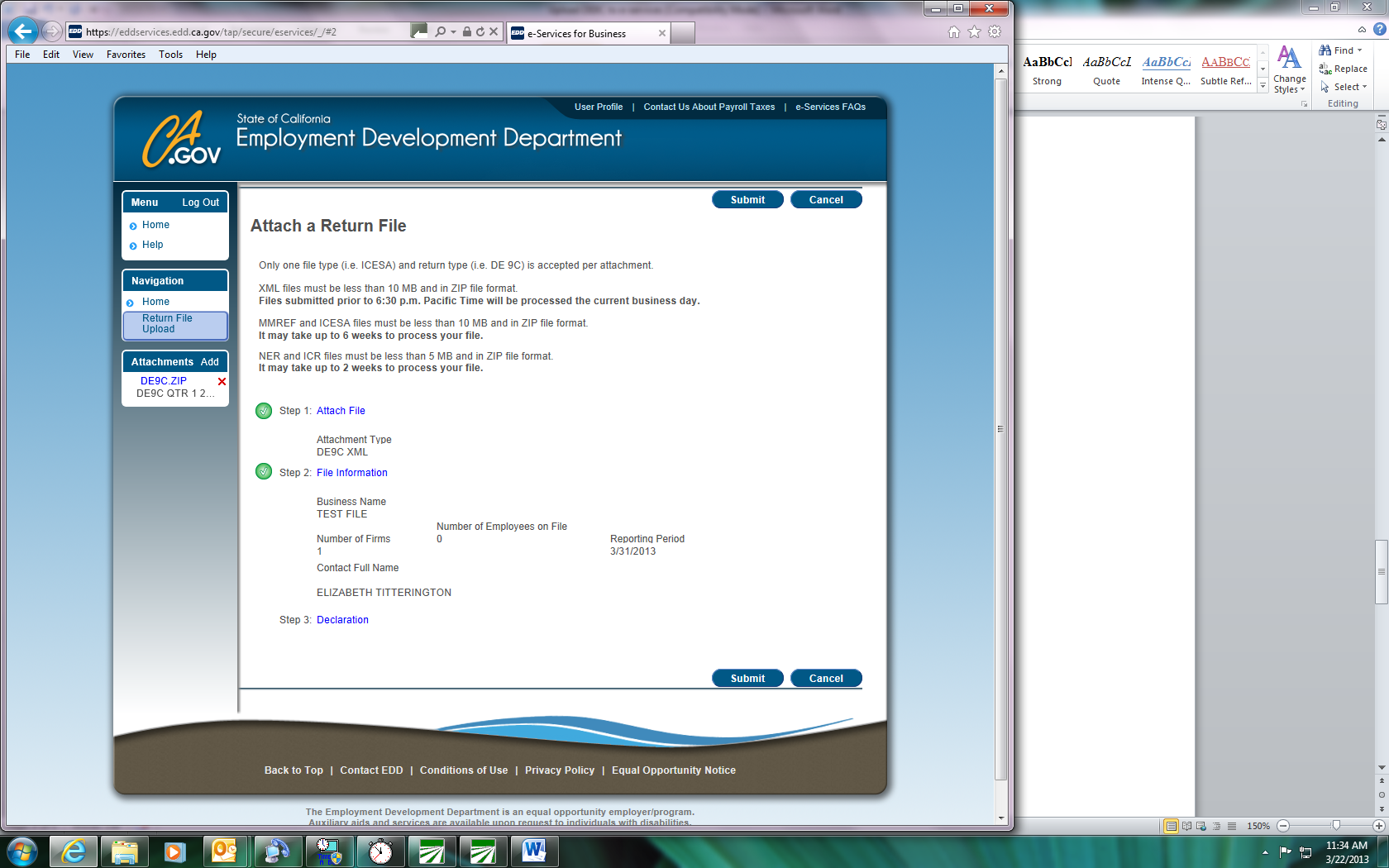Refresh the eddservices.edd.ca.gov page

(480, 31)
